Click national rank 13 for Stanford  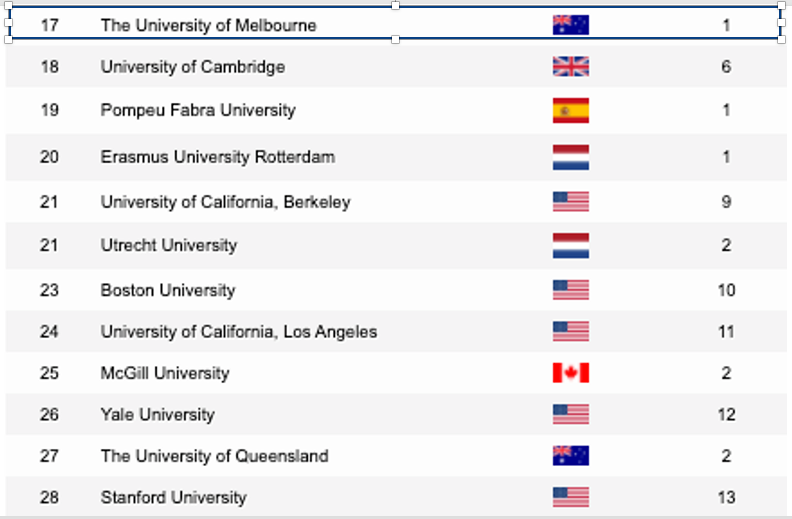[x=726, y=497]
